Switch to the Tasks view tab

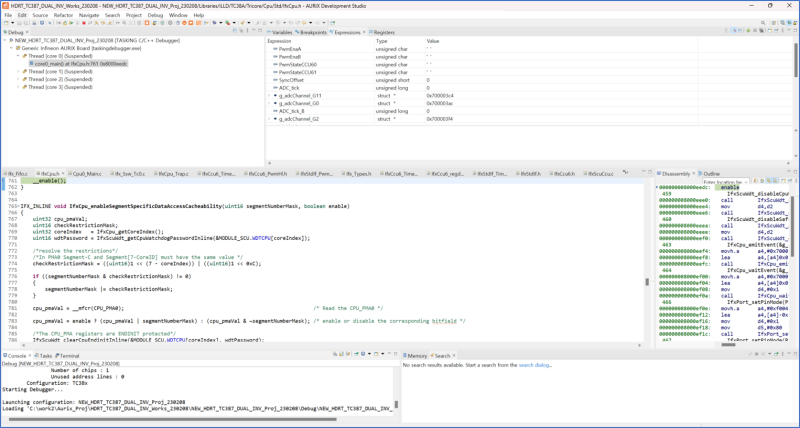point(45,355)
